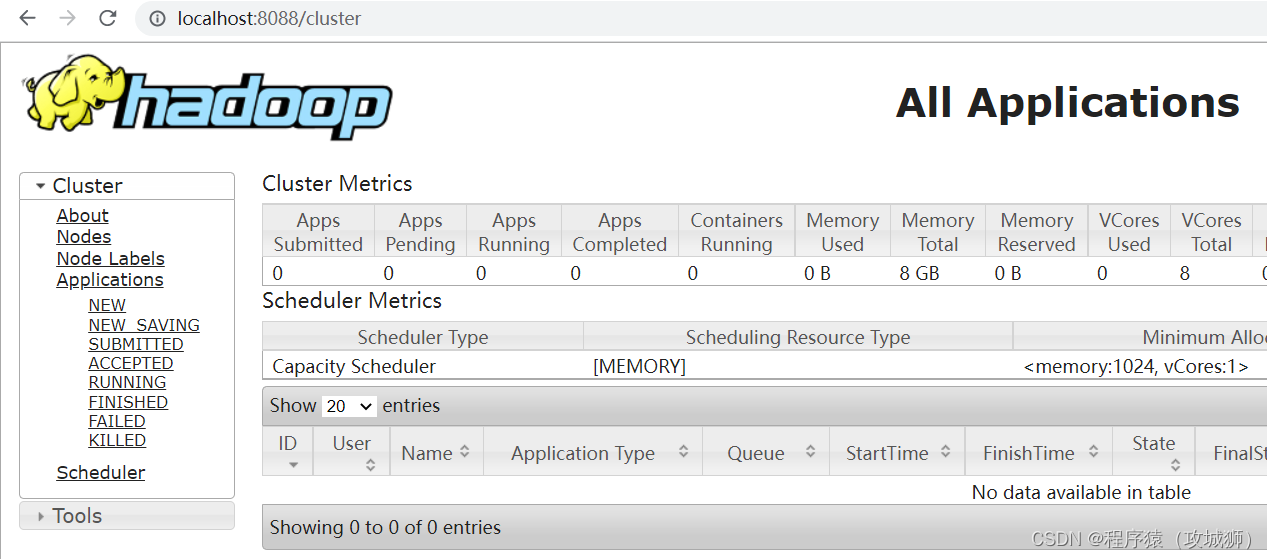Image resolution: width=1267 pixels, height=559 pixels.
Task: Click the Memory Reserved metrics header
Action: click(1037, 232)
